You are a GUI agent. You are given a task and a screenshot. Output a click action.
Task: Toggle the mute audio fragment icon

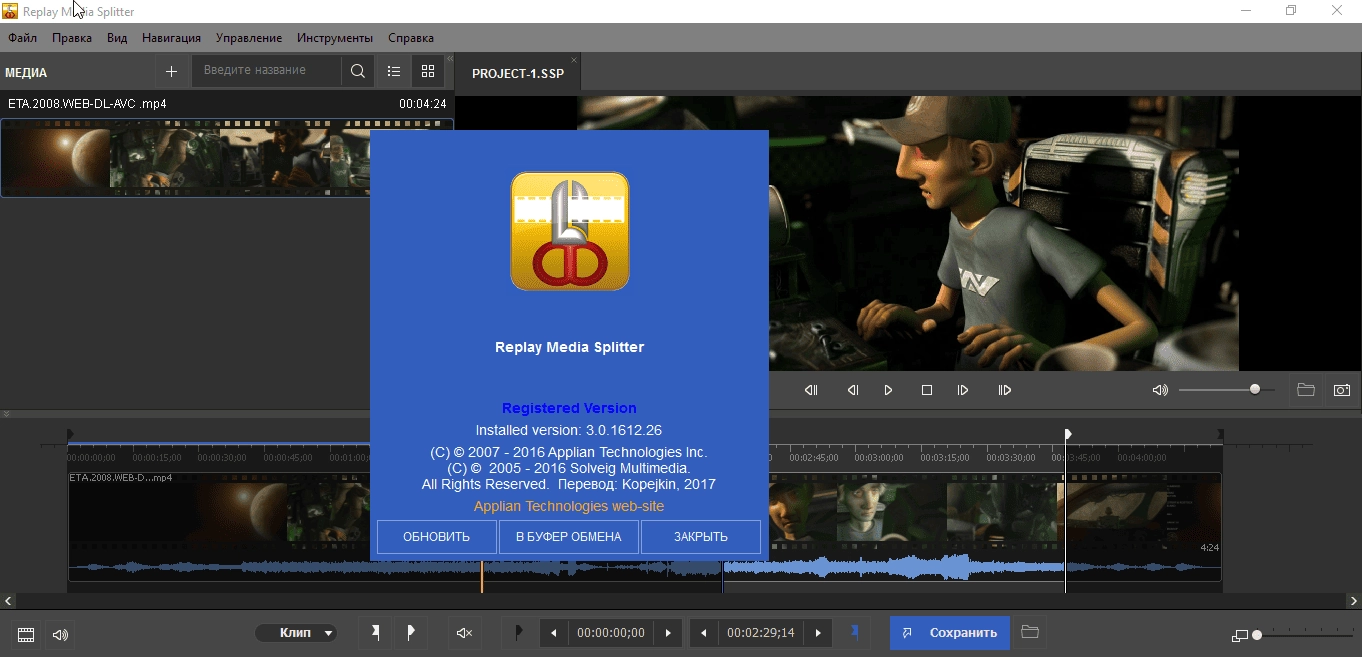click(x=464, y=633)
